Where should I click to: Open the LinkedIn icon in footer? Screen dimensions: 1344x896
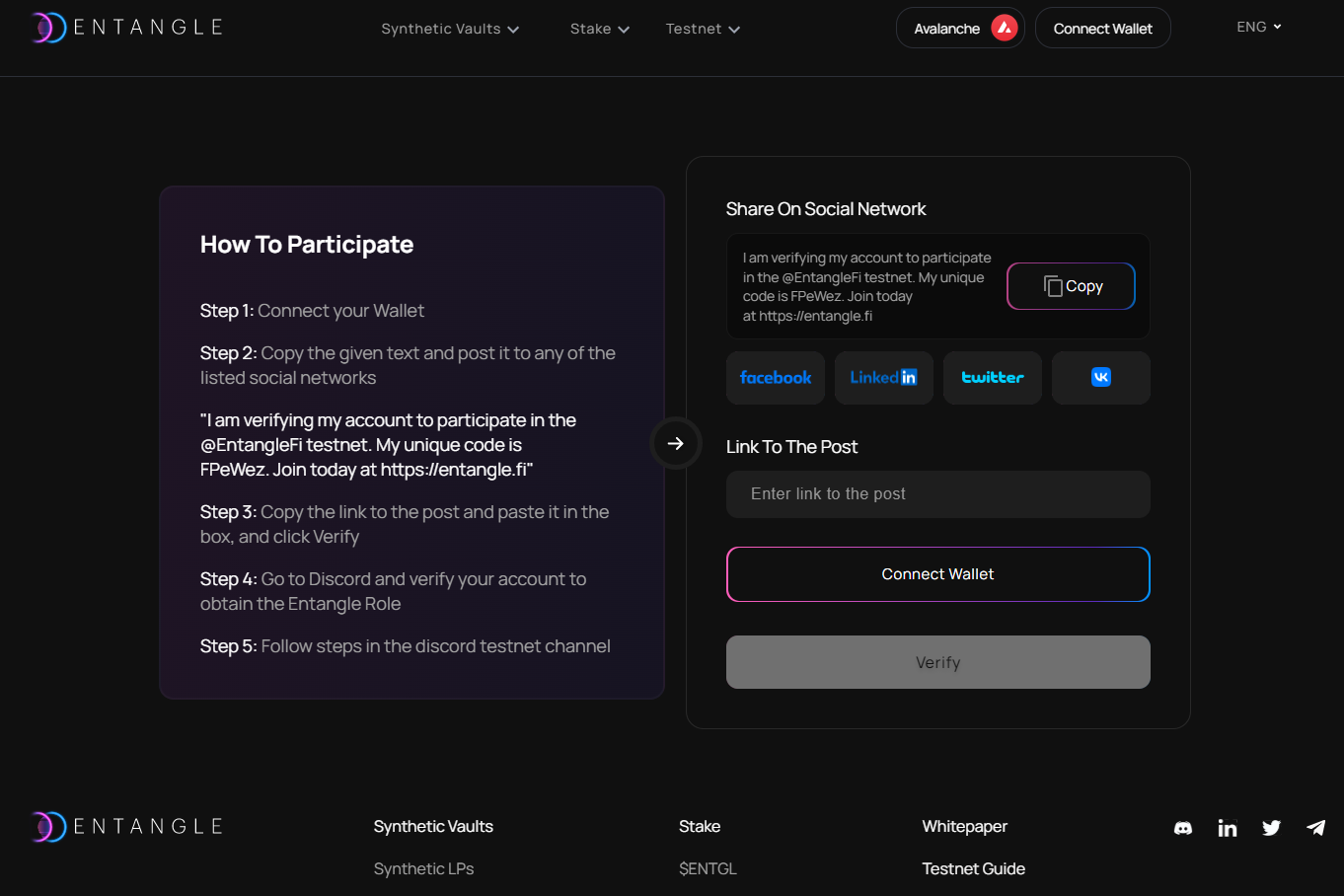[x=1227, y=828]
